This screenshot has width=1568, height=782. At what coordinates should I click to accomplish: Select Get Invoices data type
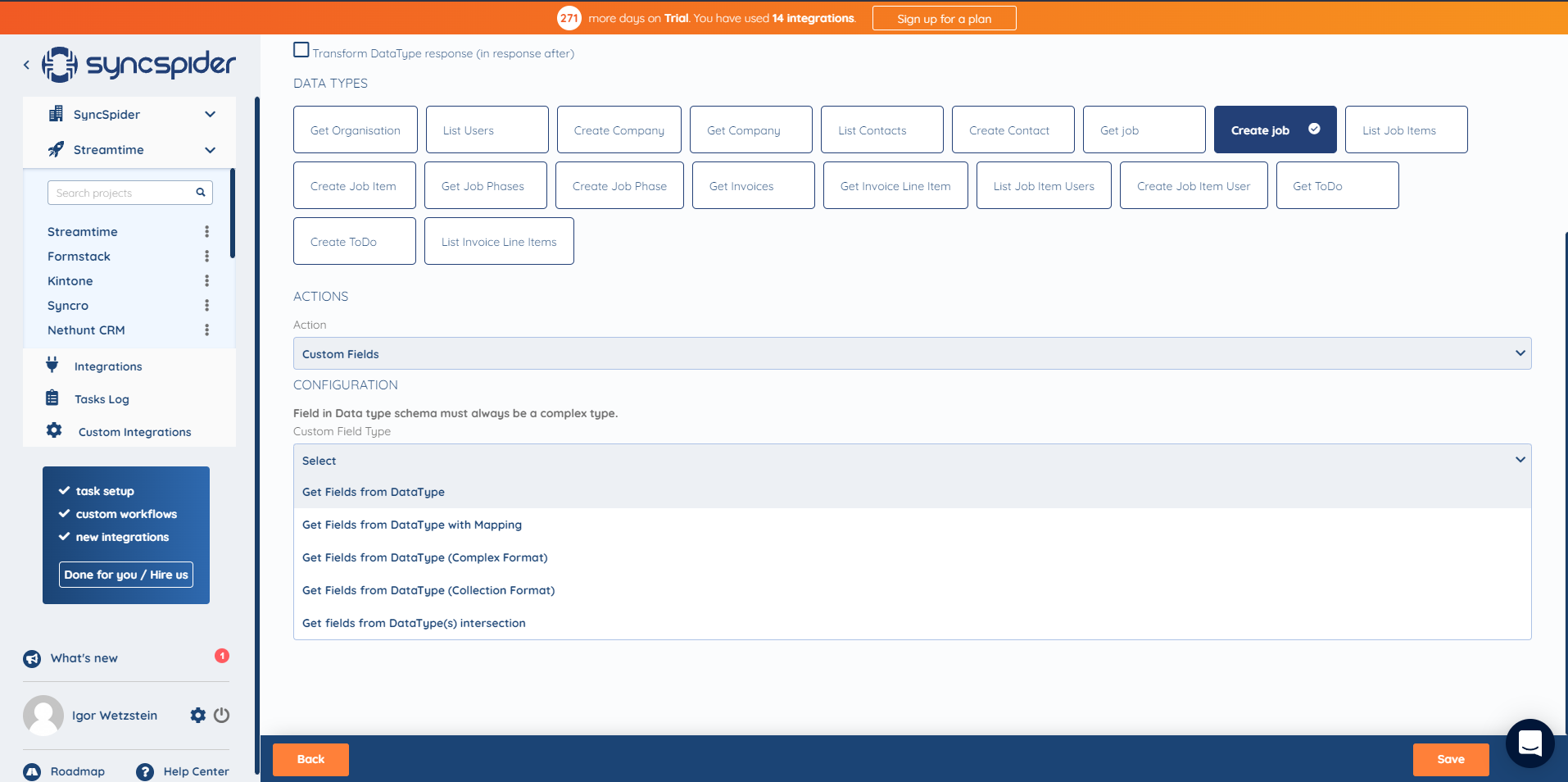coord(754,185)
